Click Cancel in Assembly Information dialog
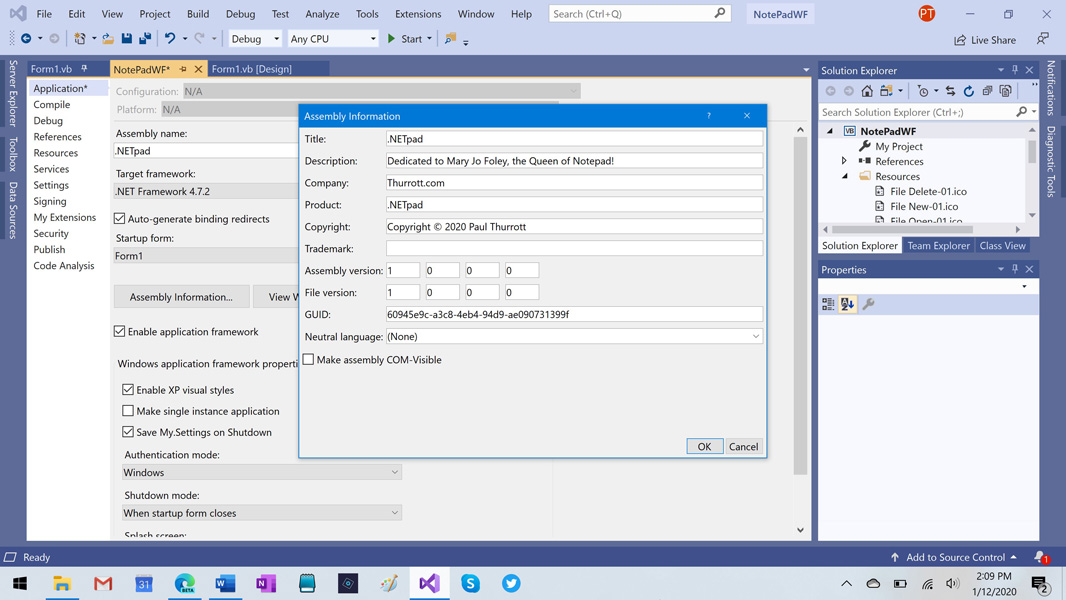 coord(743,447)
